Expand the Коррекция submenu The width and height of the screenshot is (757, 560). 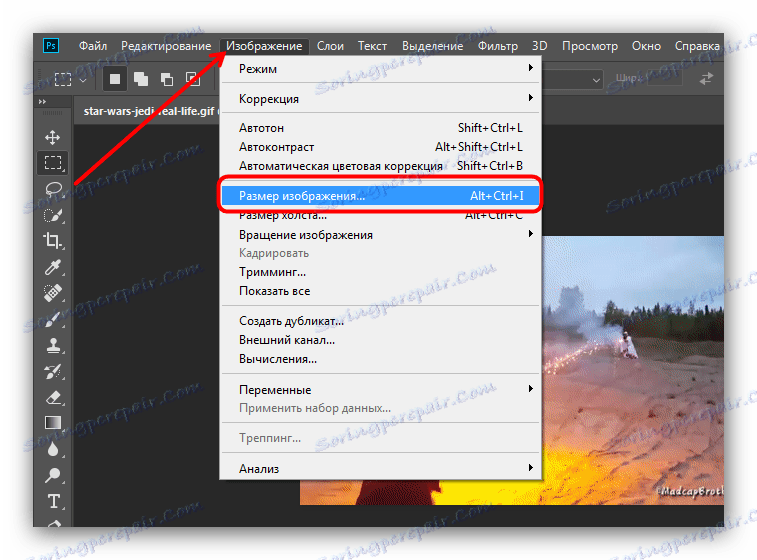coord(380,98)
